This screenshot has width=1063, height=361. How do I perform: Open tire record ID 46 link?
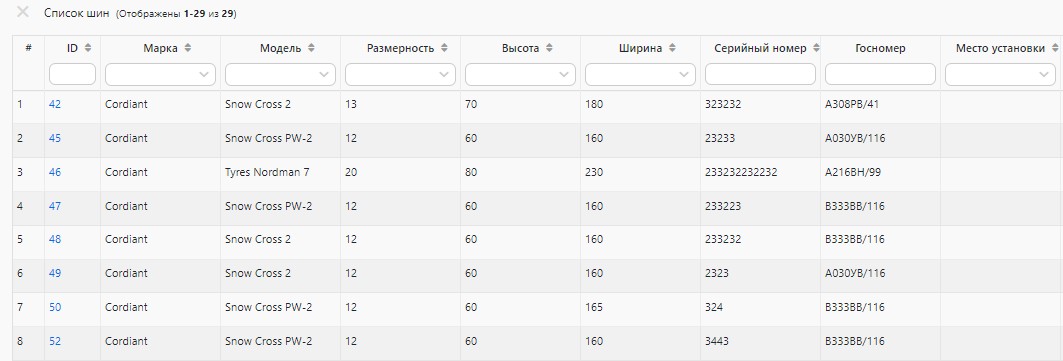point(55,172)
